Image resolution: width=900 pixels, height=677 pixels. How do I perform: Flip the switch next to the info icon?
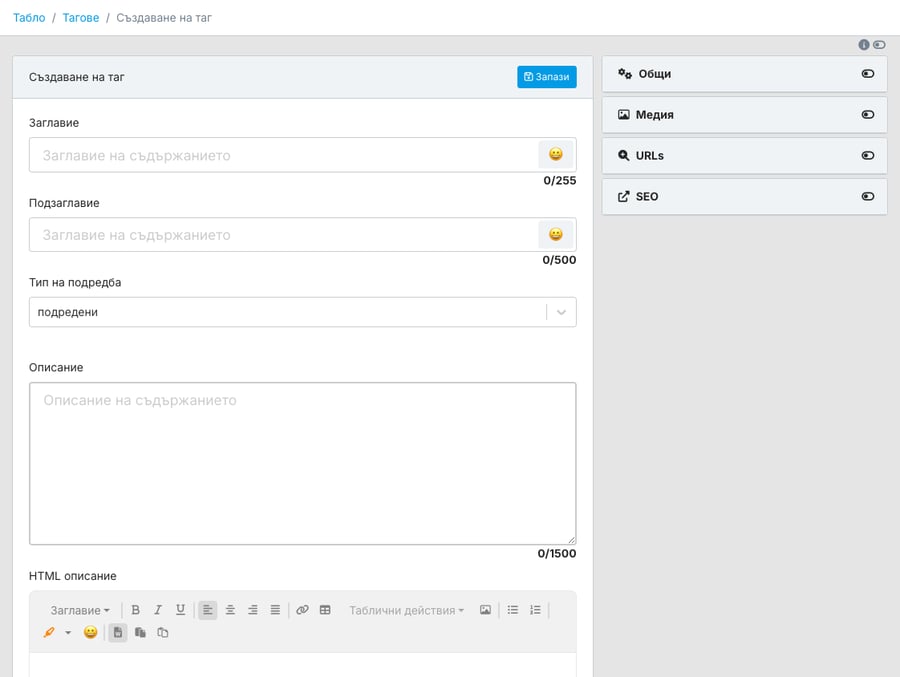tap(879, 44)
